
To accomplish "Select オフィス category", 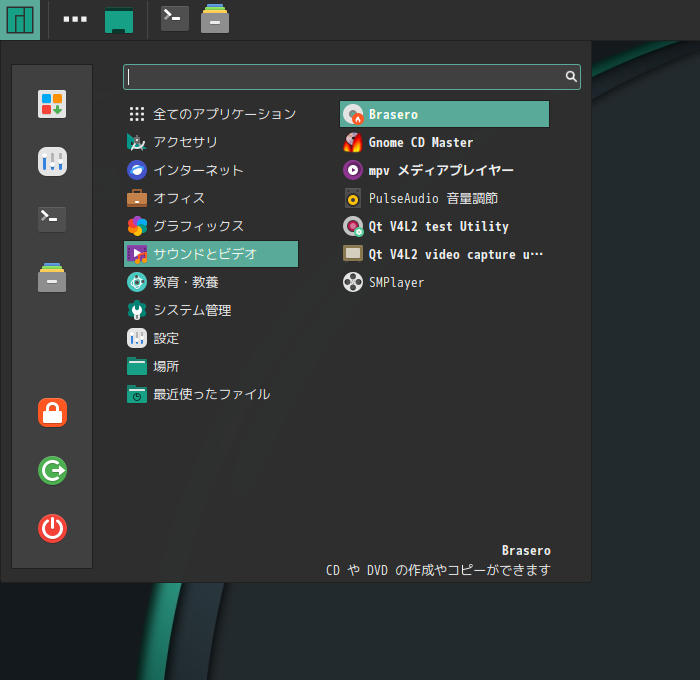I will tap(211, 198).
